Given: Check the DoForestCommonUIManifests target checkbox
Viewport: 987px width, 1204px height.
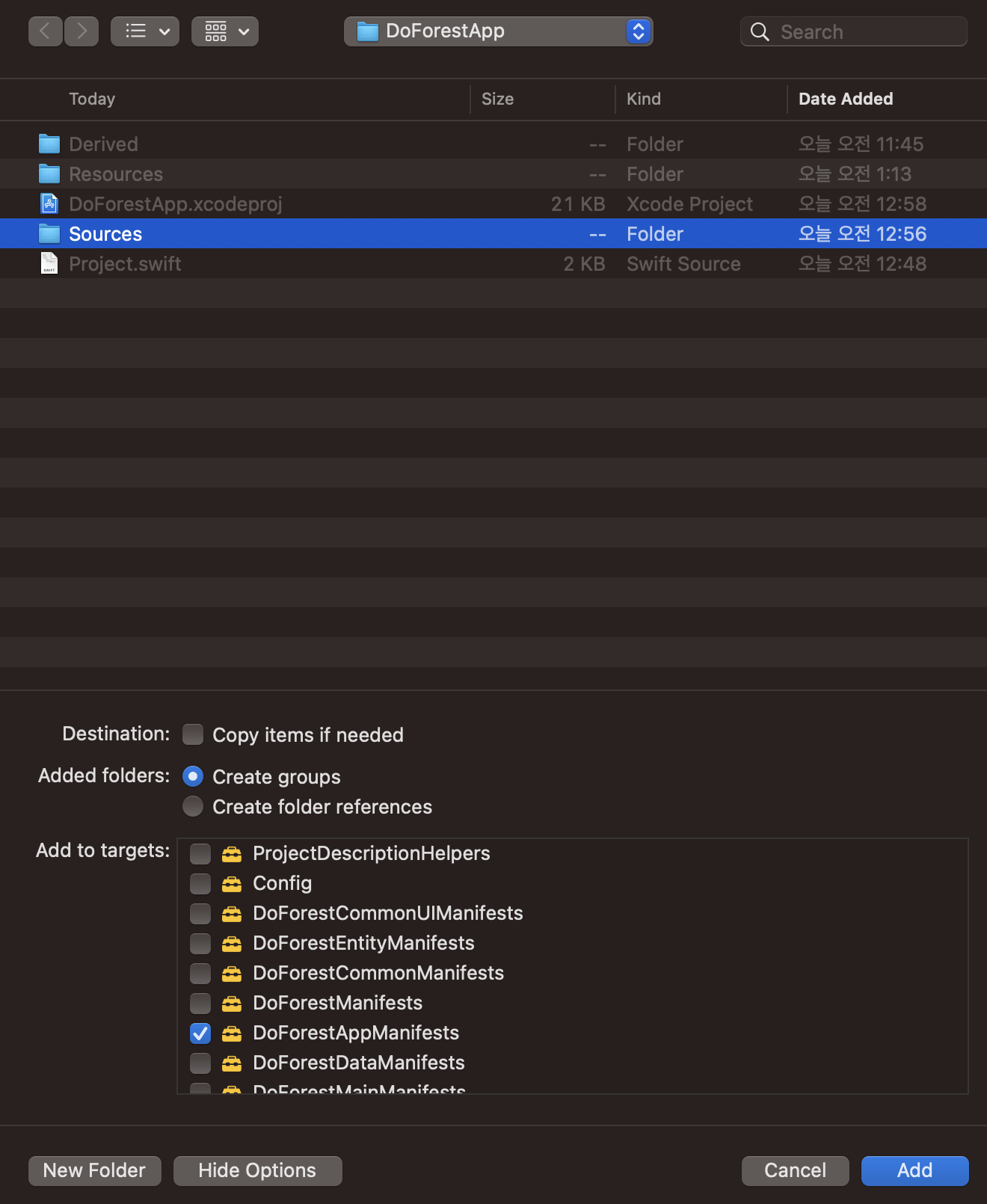Looking at the screenshot, I should [x=200, y=913].
